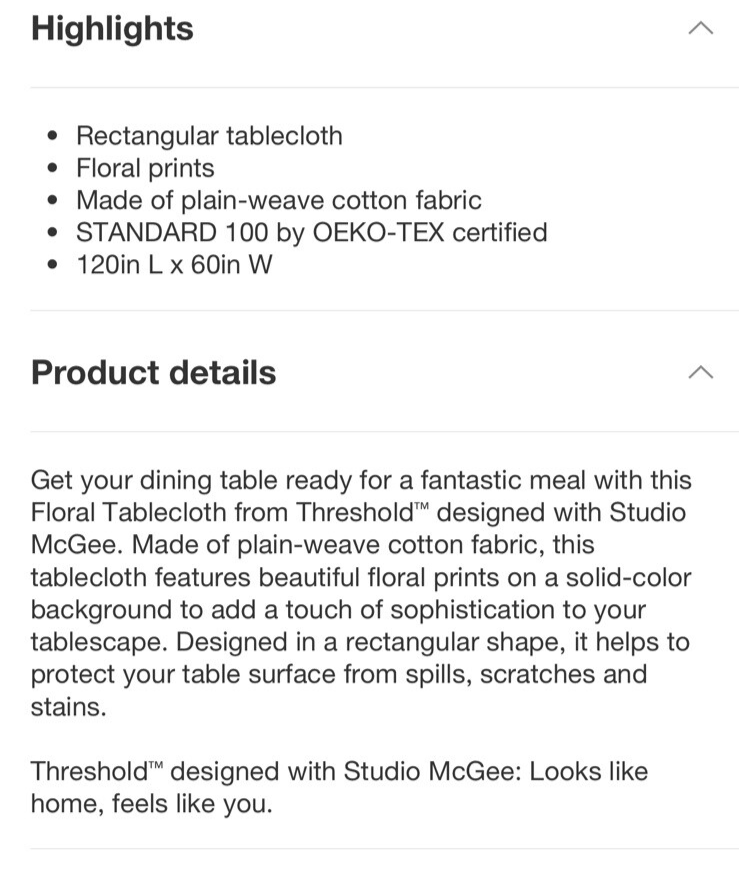Tap Studio McGee in the tagline
The width and height of the screenshot is (739, 878).
pos(433,772)
